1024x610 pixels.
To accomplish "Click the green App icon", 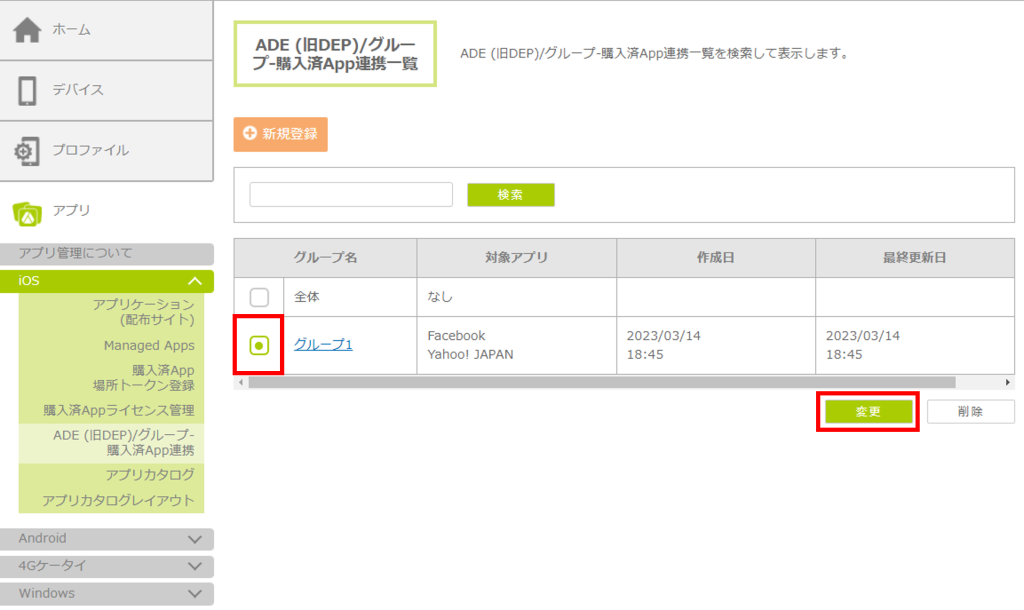I will point(27,211).
